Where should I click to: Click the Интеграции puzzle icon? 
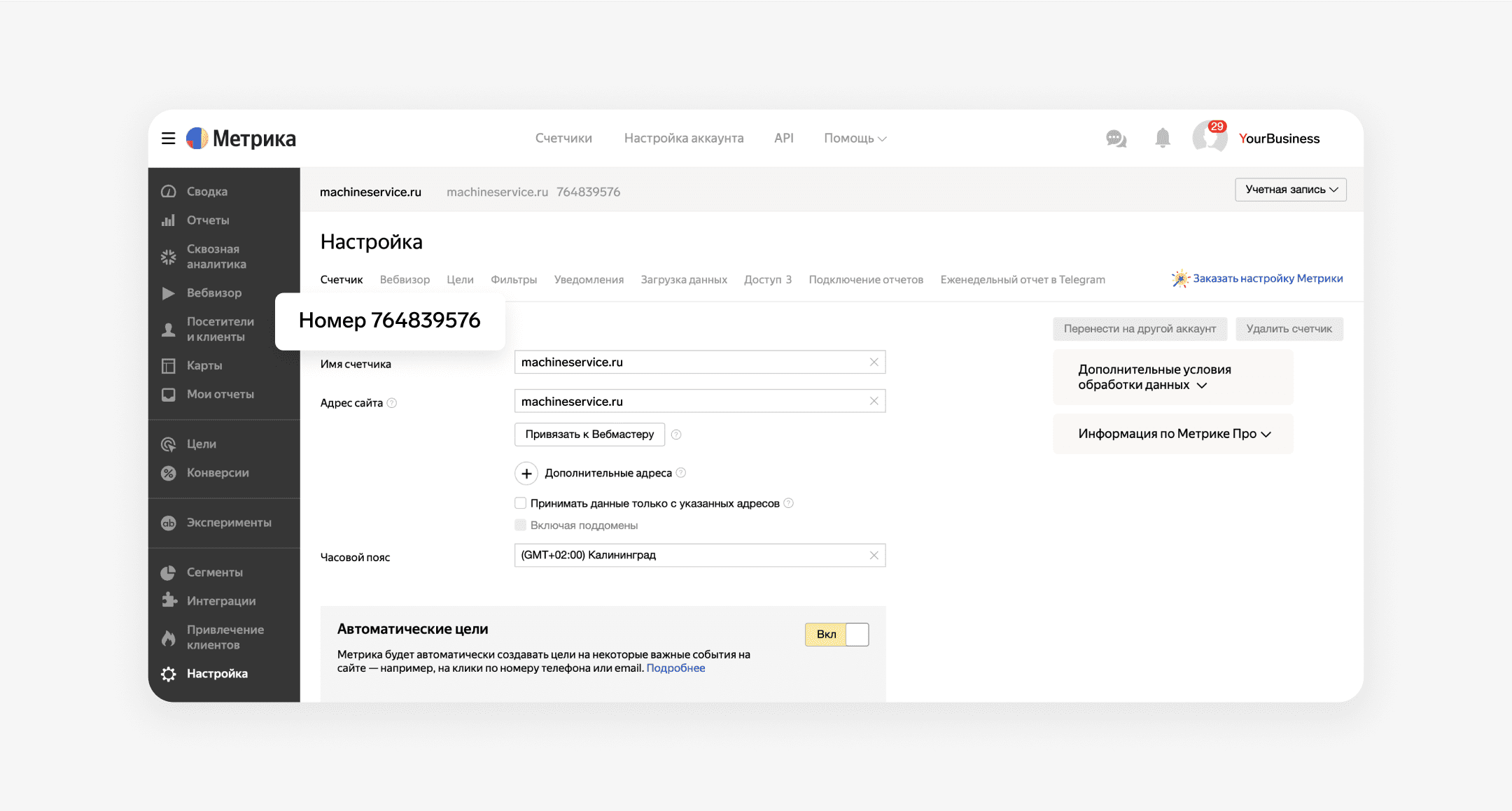click(x=169, y=600)
